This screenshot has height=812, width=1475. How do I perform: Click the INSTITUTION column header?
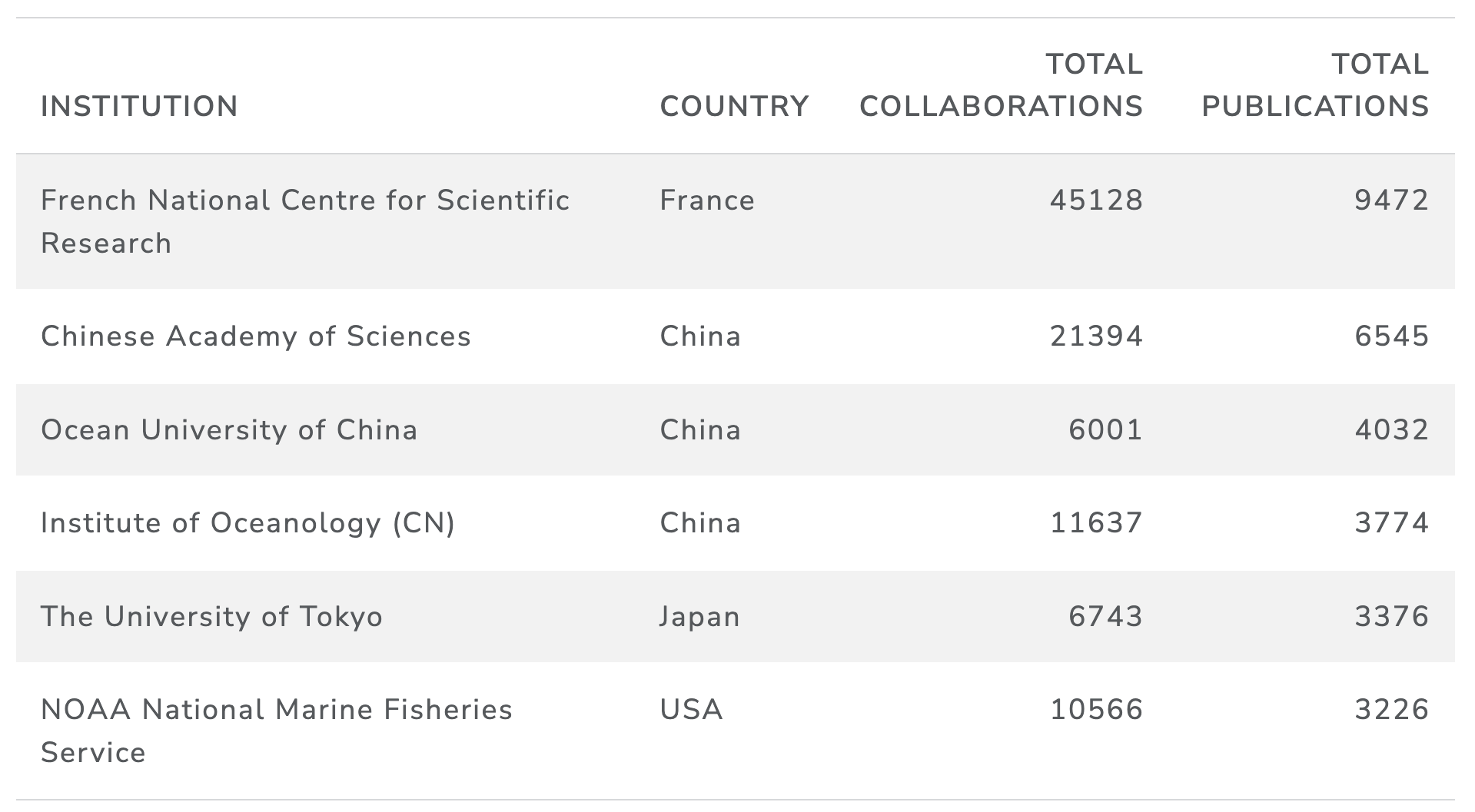point(139,106)
